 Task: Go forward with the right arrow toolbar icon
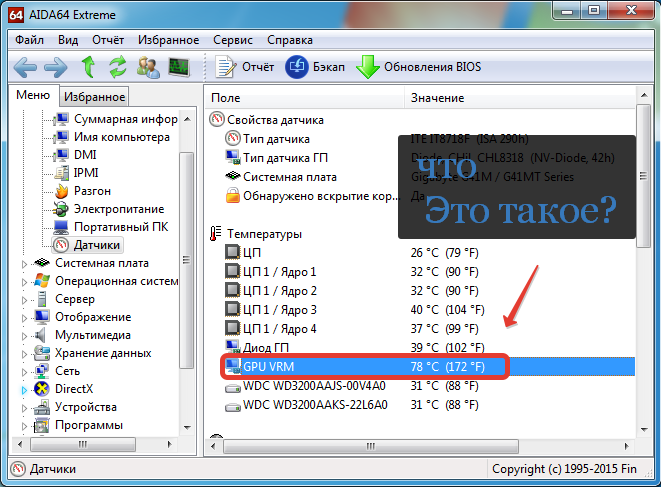point(56,67)
